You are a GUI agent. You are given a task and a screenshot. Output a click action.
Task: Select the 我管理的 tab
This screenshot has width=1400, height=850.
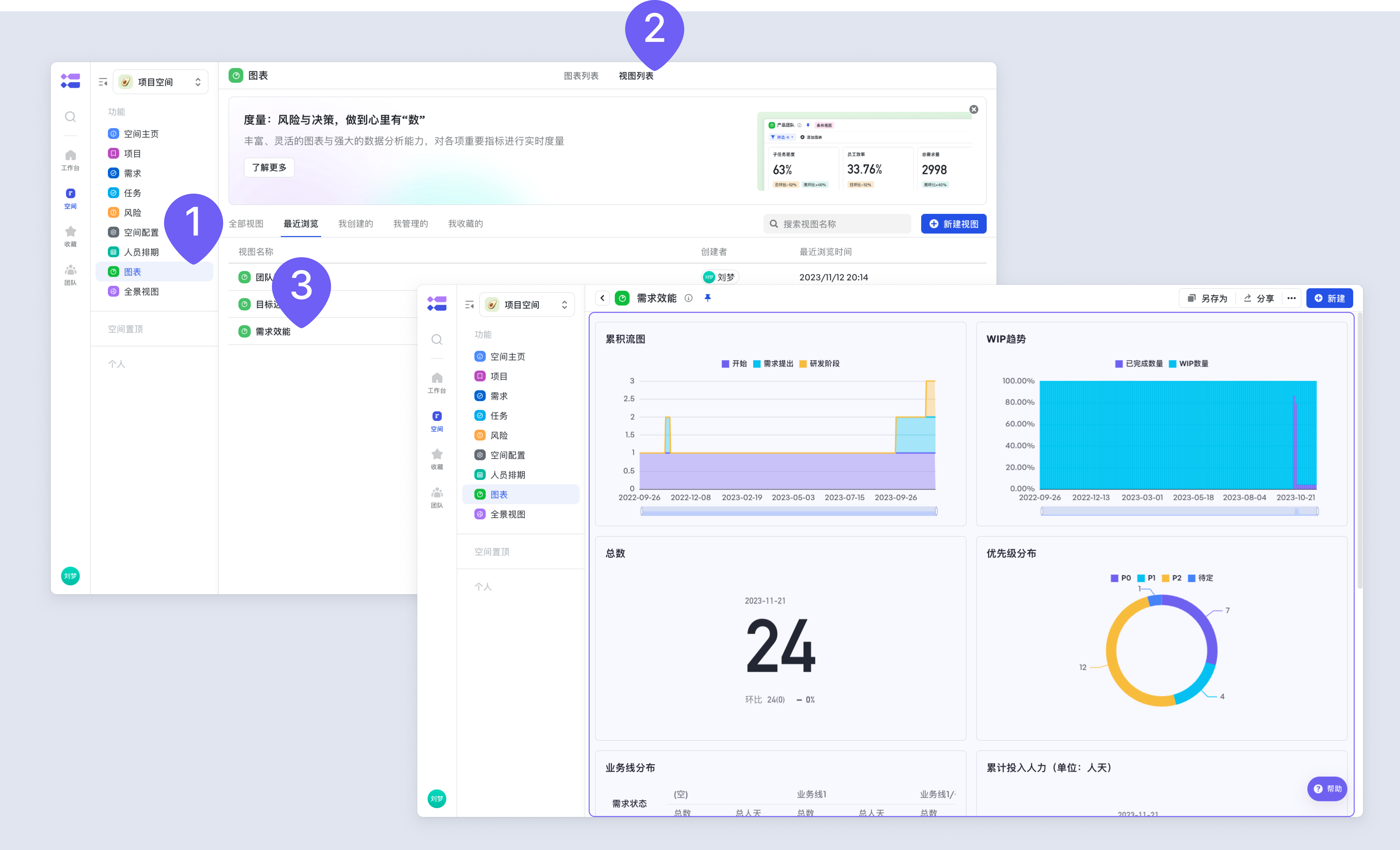pos(410,224)
